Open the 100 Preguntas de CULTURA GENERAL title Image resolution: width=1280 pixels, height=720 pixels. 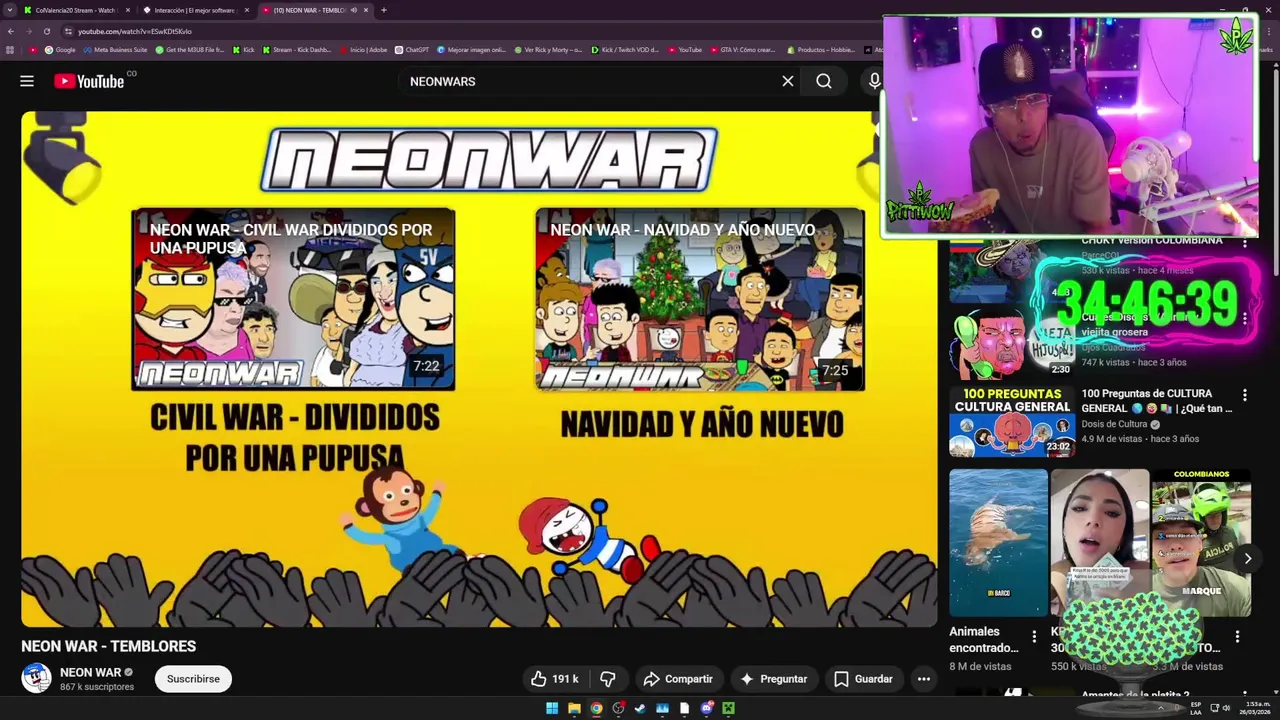1157,401
